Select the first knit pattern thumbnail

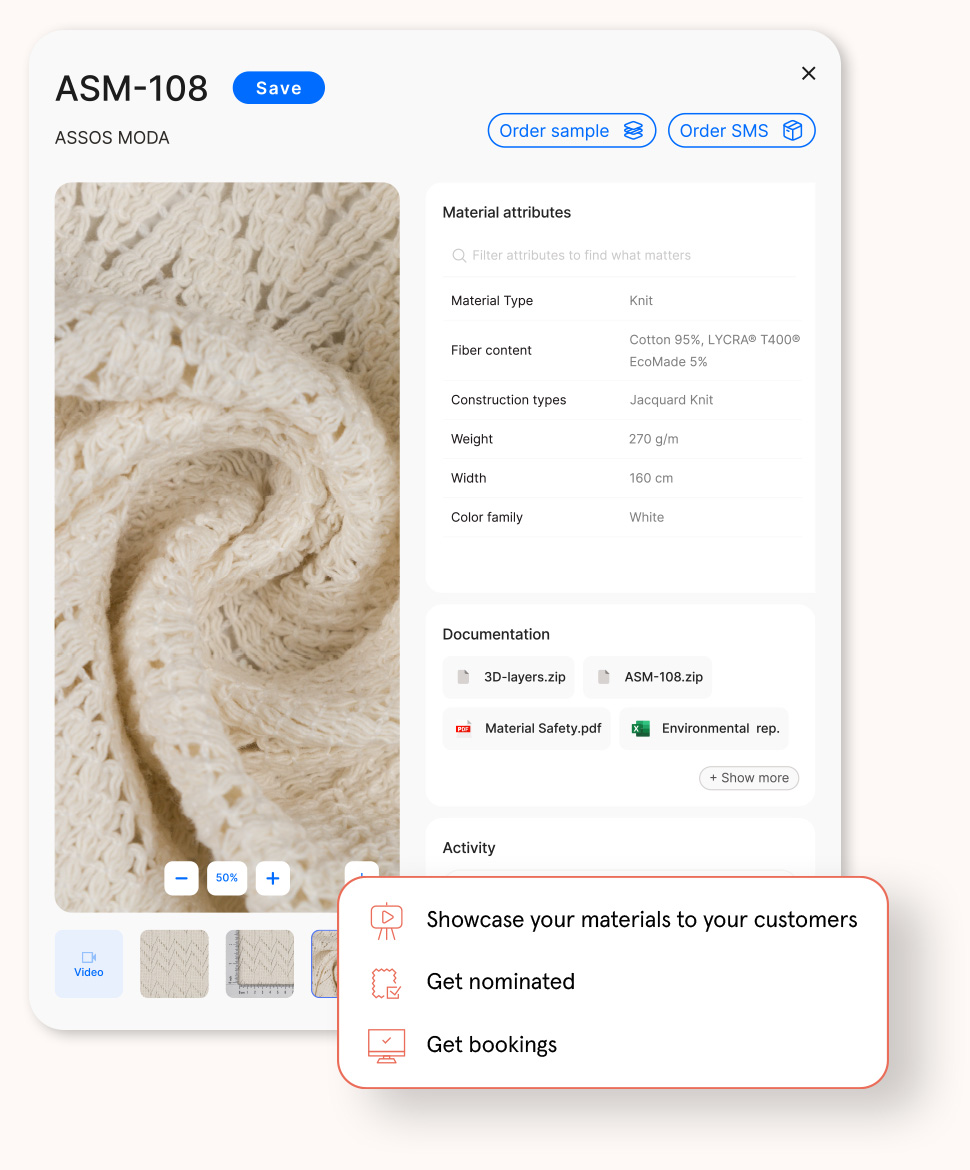(x=174, y=964)
